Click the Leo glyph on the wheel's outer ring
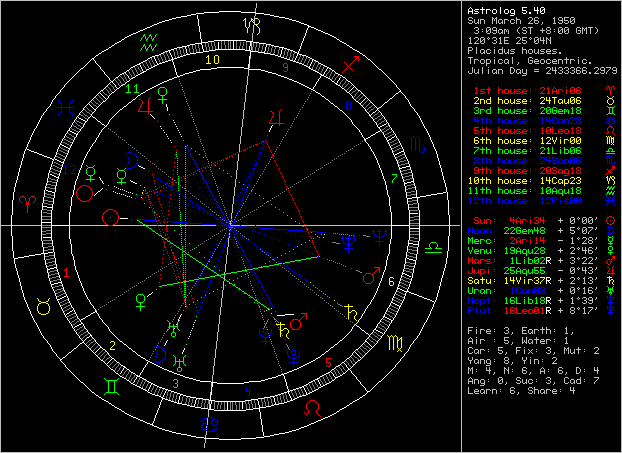The image size is (622, 453). (x=313, y=409)
